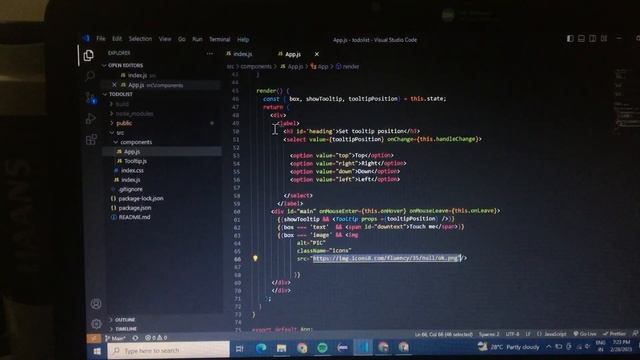Click the Prettier status bar item

[614, 334]
